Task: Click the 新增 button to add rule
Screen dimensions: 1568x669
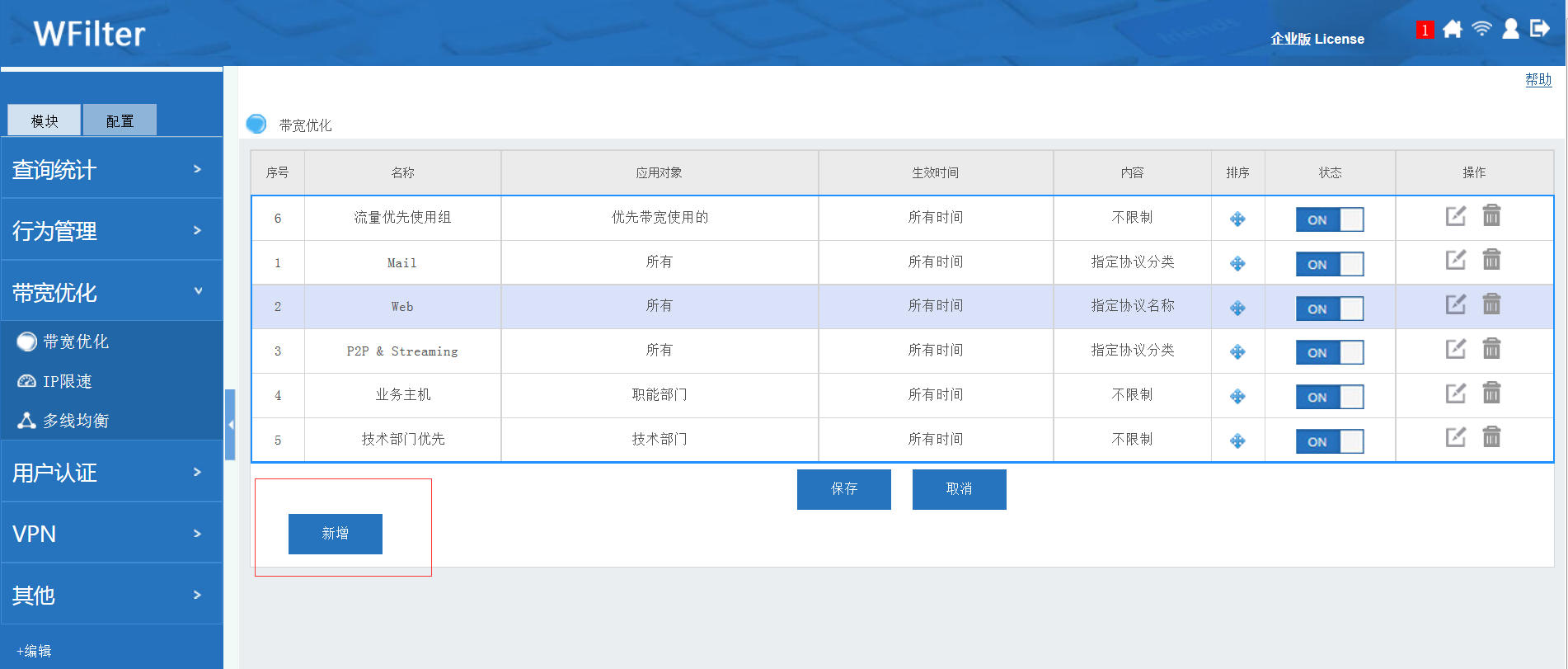Action: [335, 534]
